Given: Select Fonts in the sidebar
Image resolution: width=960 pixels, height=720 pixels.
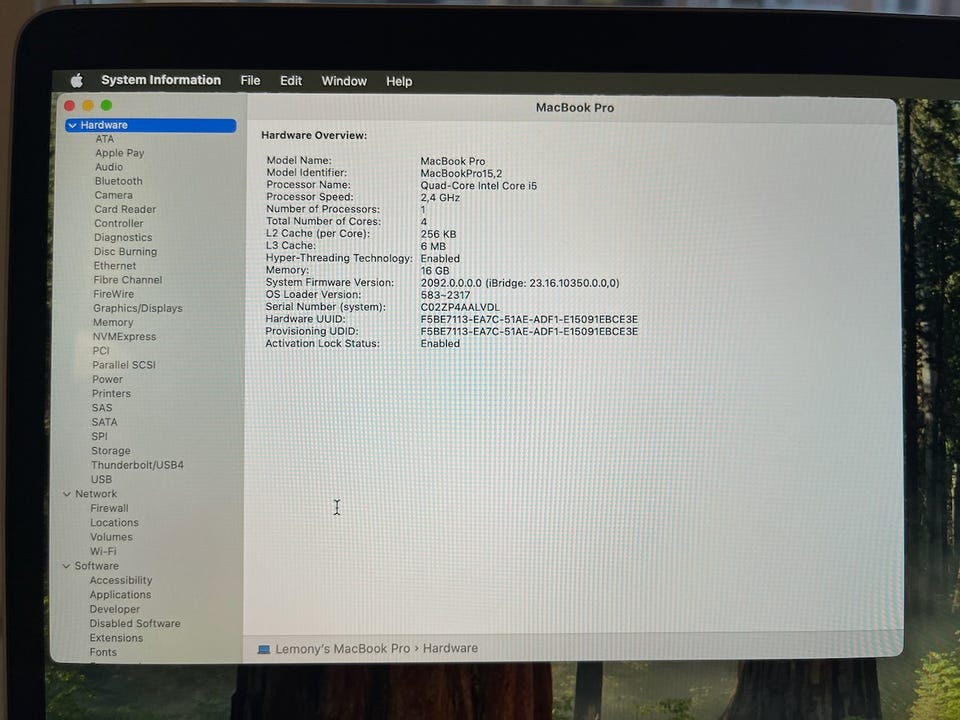Looking at the screenshot, I should [x=103, y=652].
